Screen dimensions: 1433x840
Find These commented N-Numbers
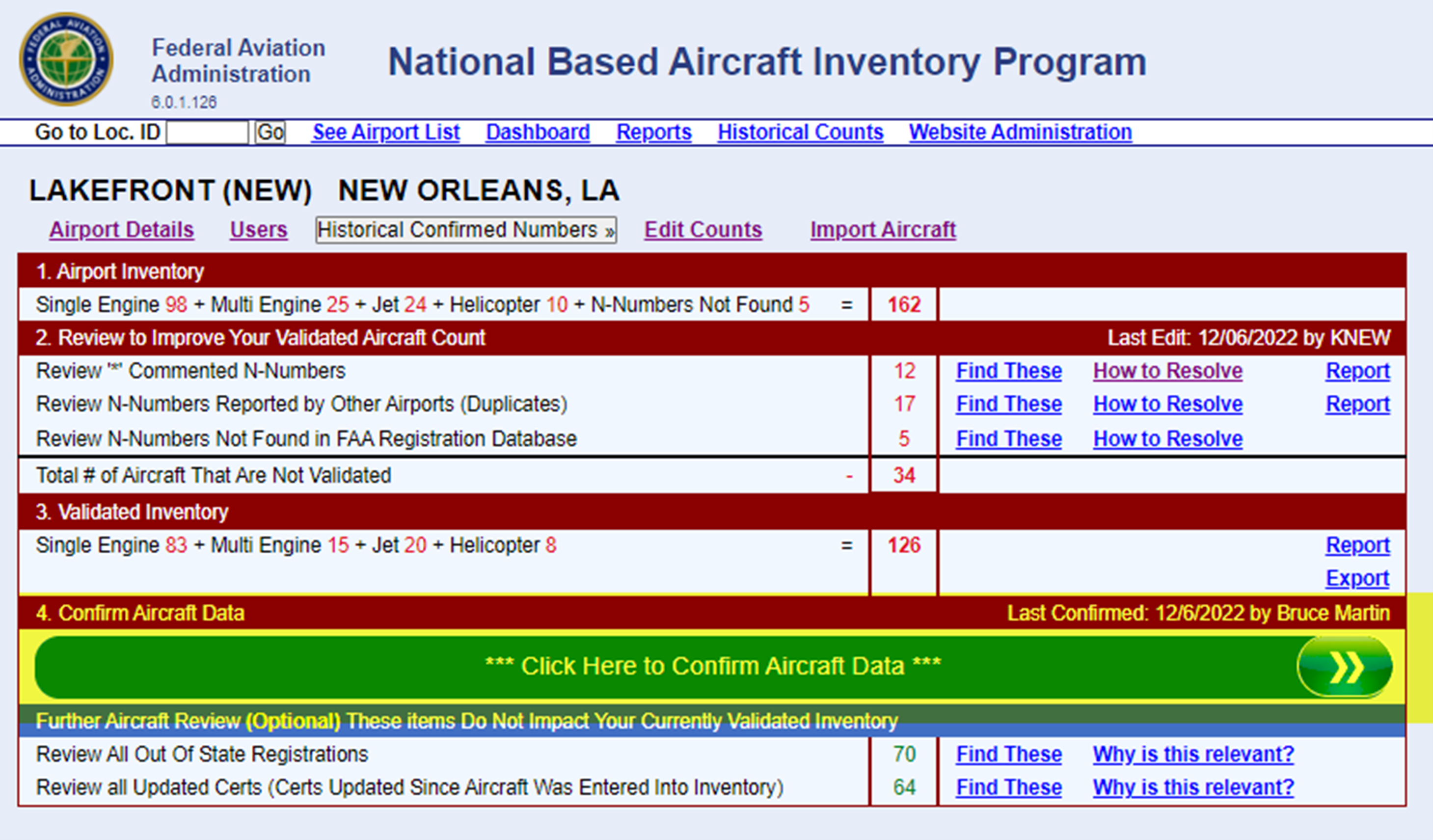[1009, 370]
